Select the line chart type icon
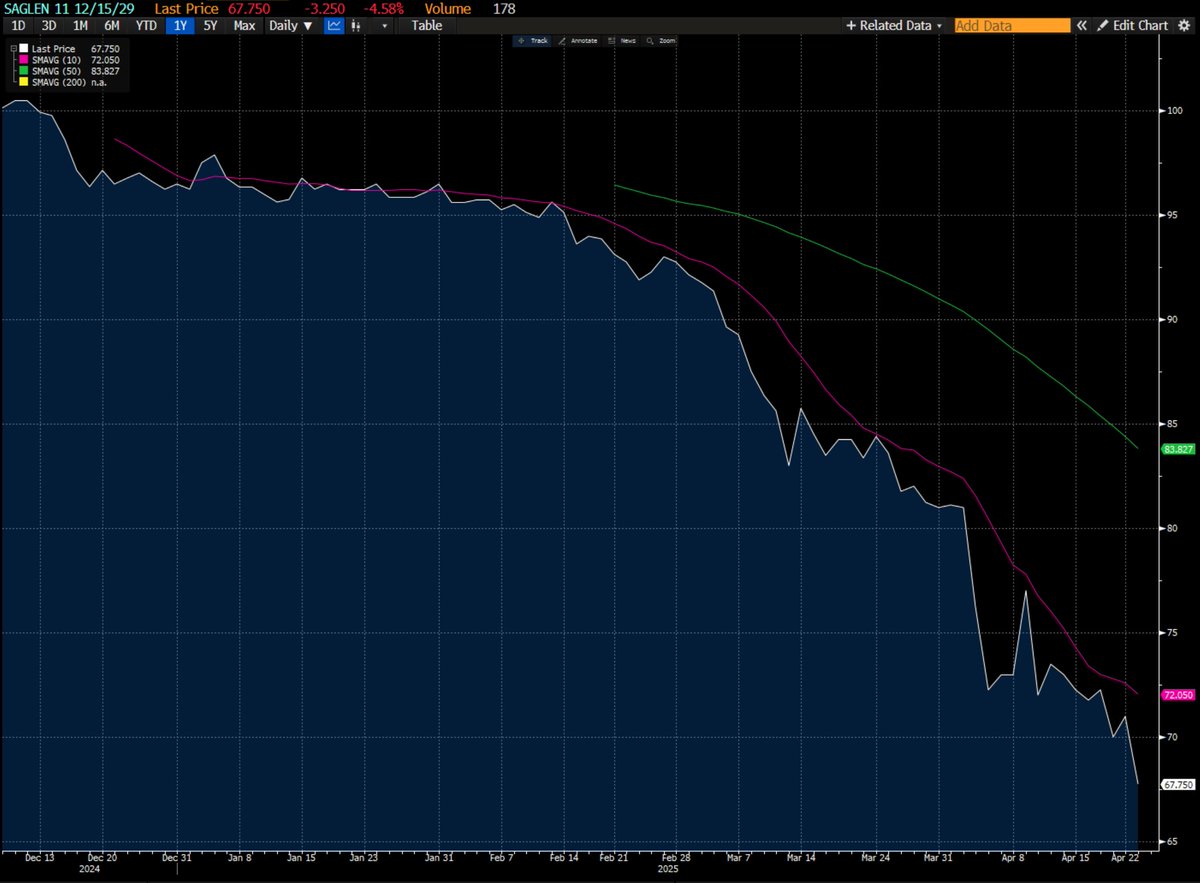Screen dimensions: 1200x883 [x=334, y=25]
